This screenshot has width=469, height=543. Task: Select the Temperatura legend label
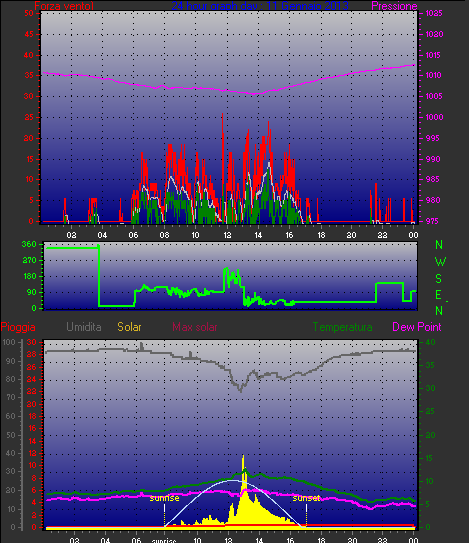tap(343, 327)
